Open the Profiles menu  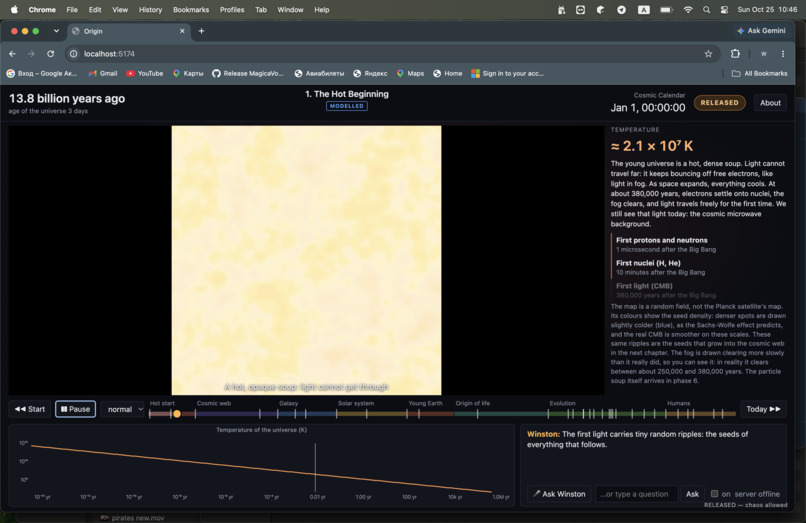(232, 10)
